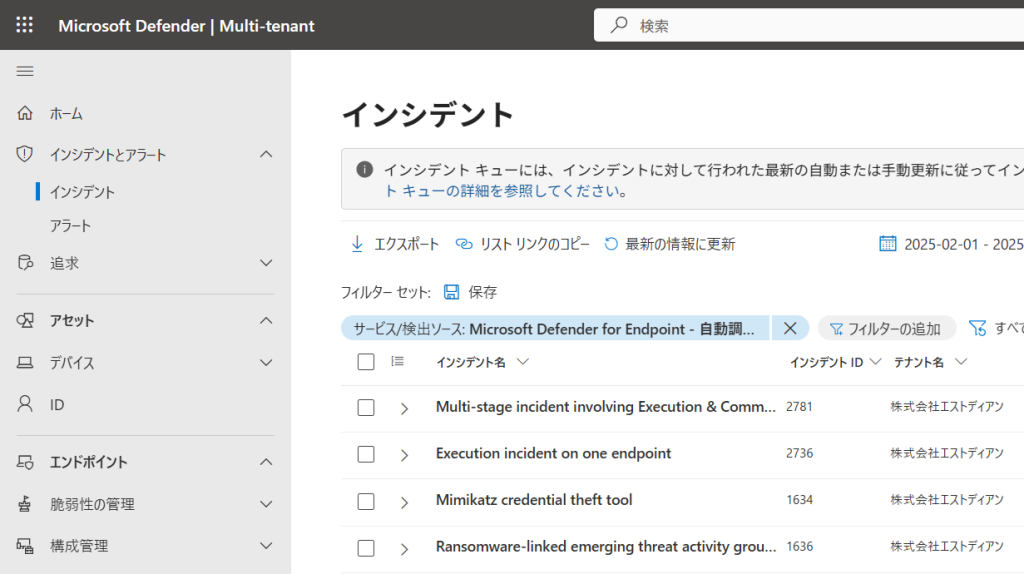Open 脆弱性の管理 in the sidebar

[92, 504]
